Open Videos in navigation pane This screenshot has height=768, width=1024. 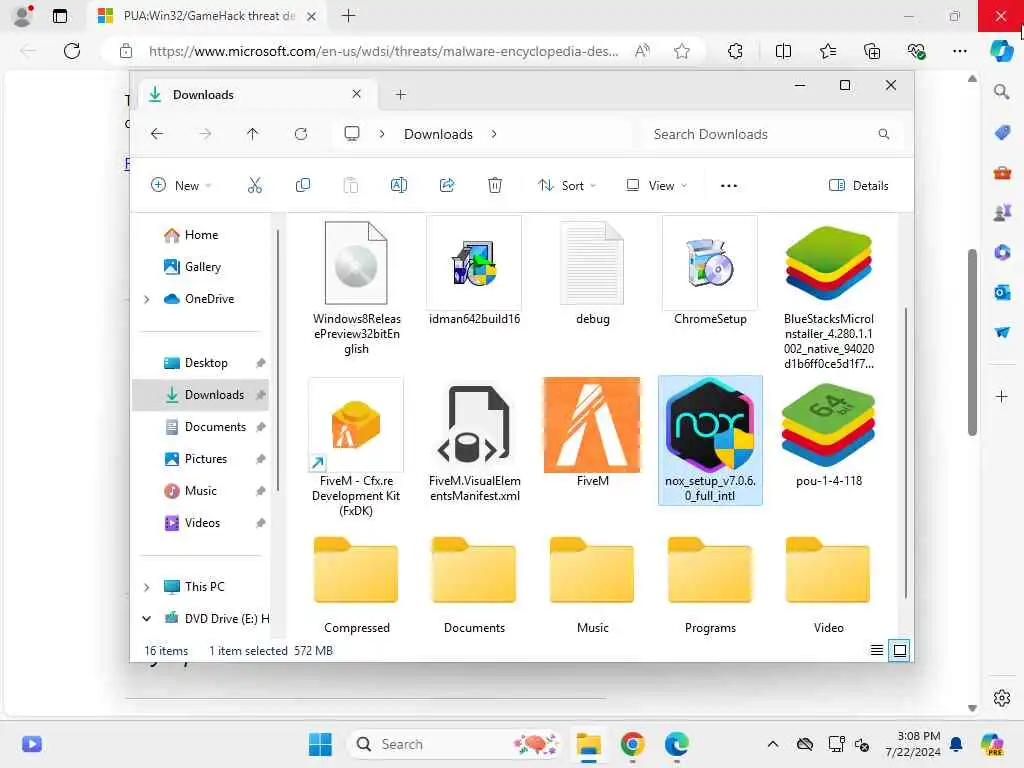(200, 523)
